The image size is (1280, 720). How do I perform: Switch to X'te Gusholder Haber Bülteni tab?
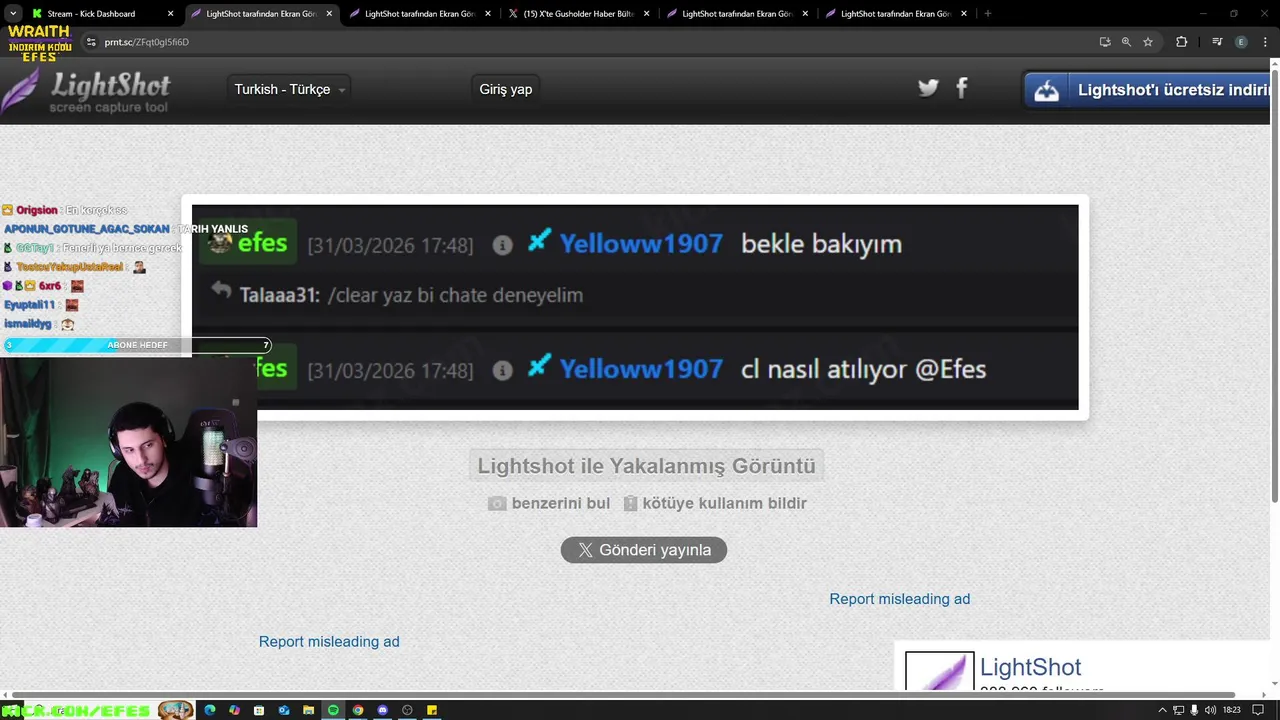pos(580,14)
